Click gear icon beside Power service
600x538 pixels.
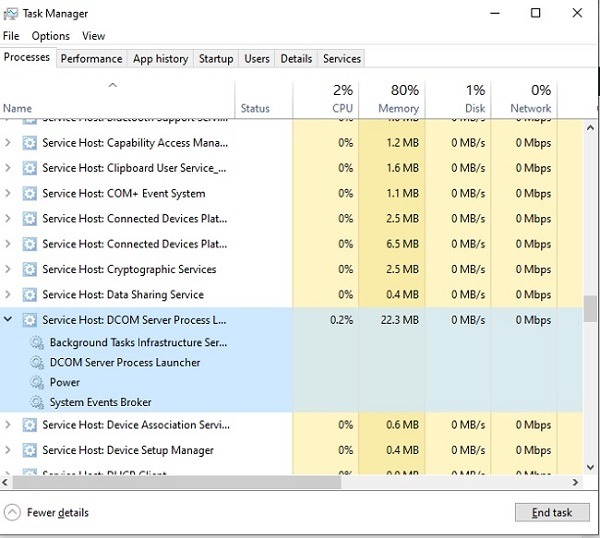tap(37, 382)
